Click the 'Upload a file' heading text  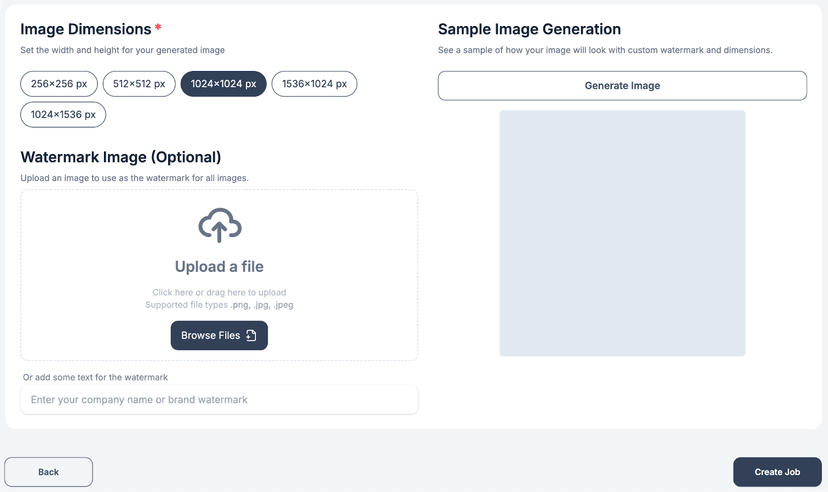tap(219, 267)
